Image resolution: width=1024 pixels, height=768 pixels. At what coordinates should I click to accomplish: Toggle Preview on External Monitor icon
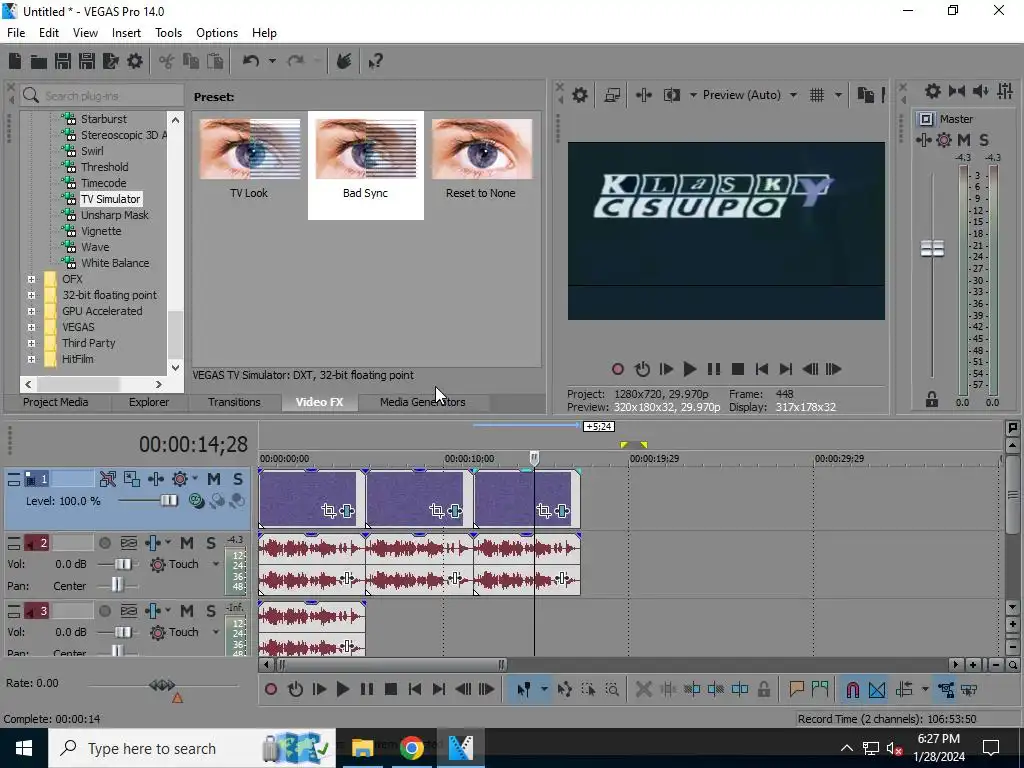click(612, 95)
